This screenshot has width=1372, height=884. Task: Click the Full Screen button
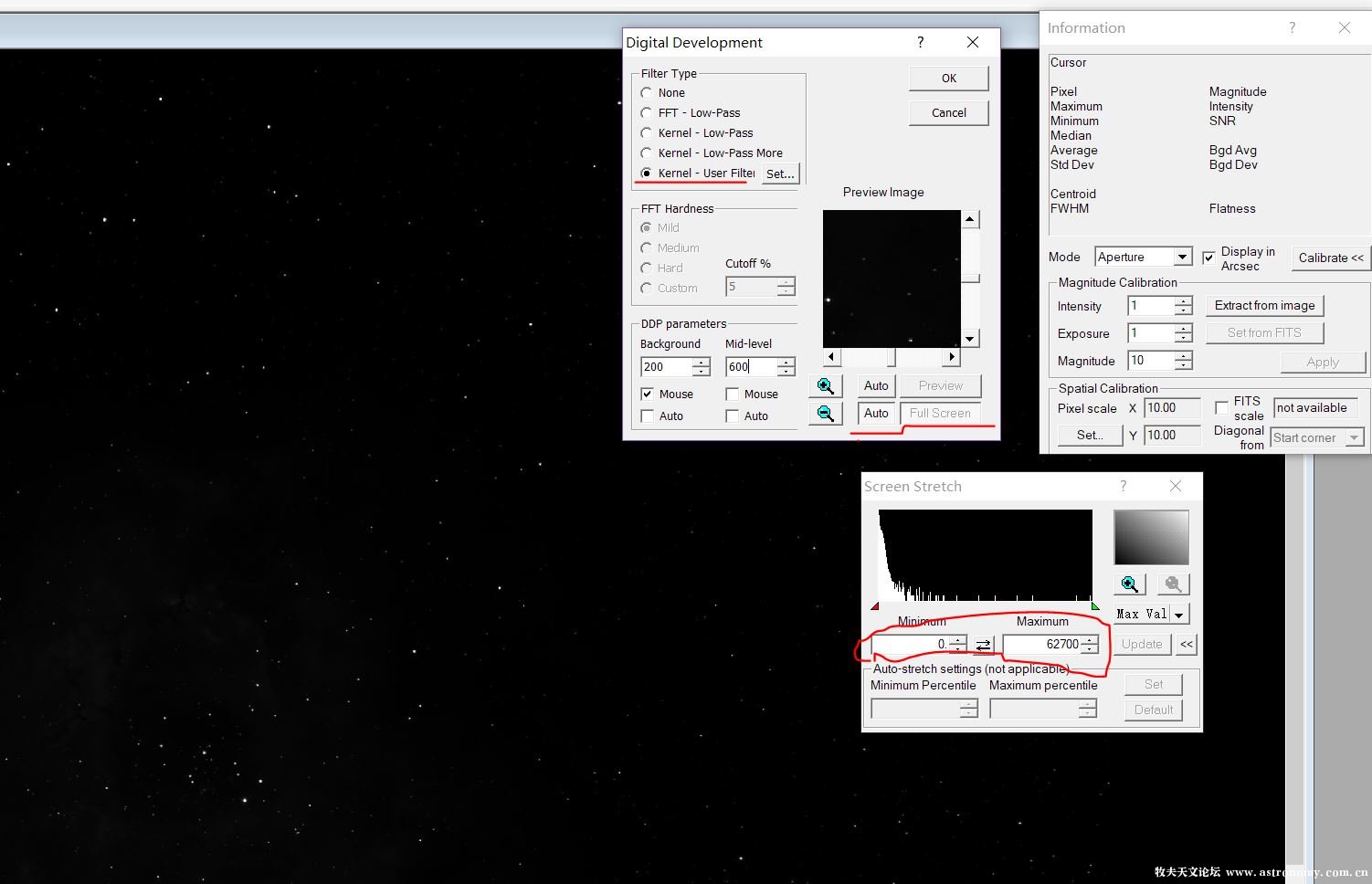[940, 414]
